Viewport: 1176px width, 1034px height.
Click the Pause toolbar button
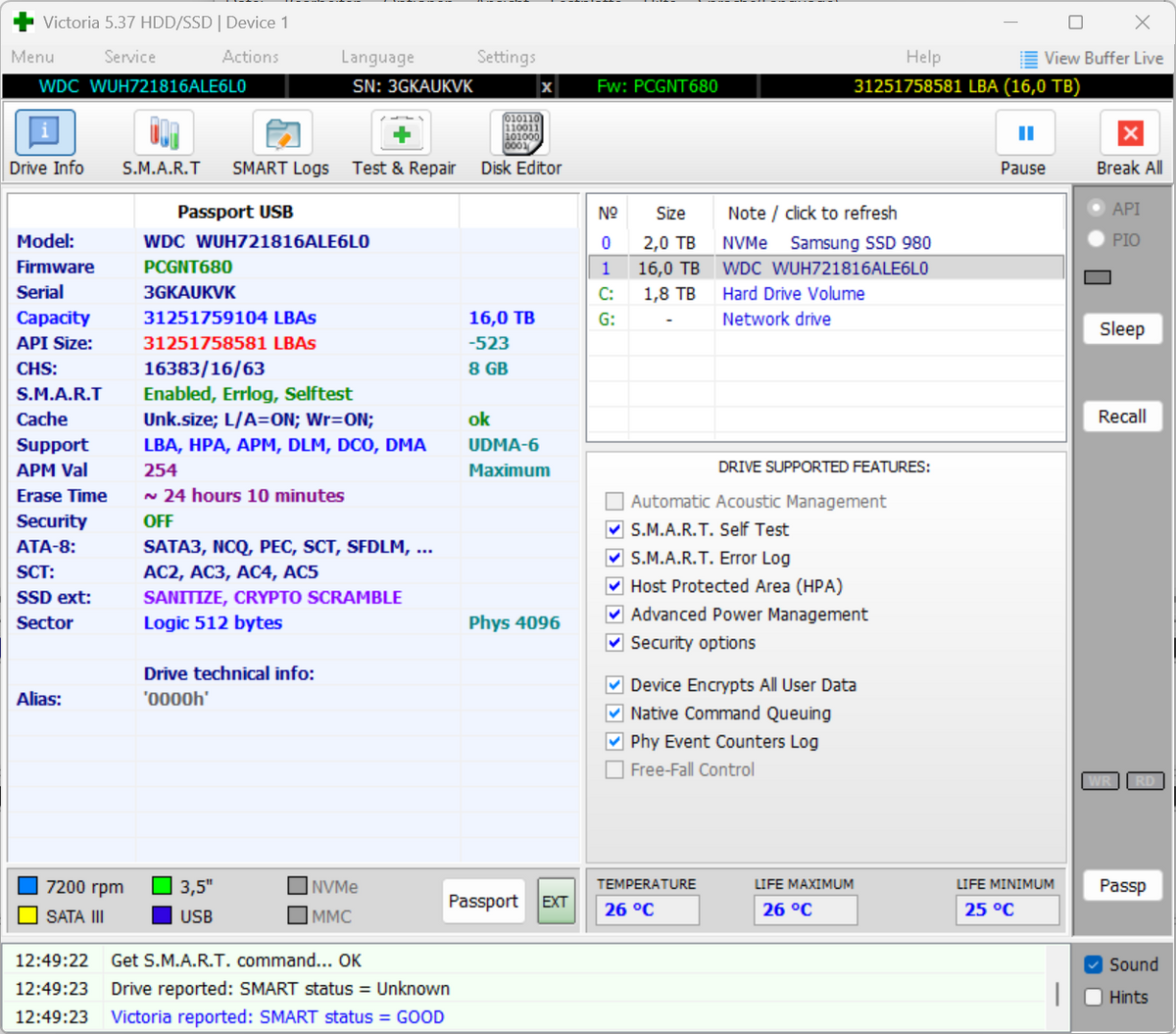(x=1024, y=144)
